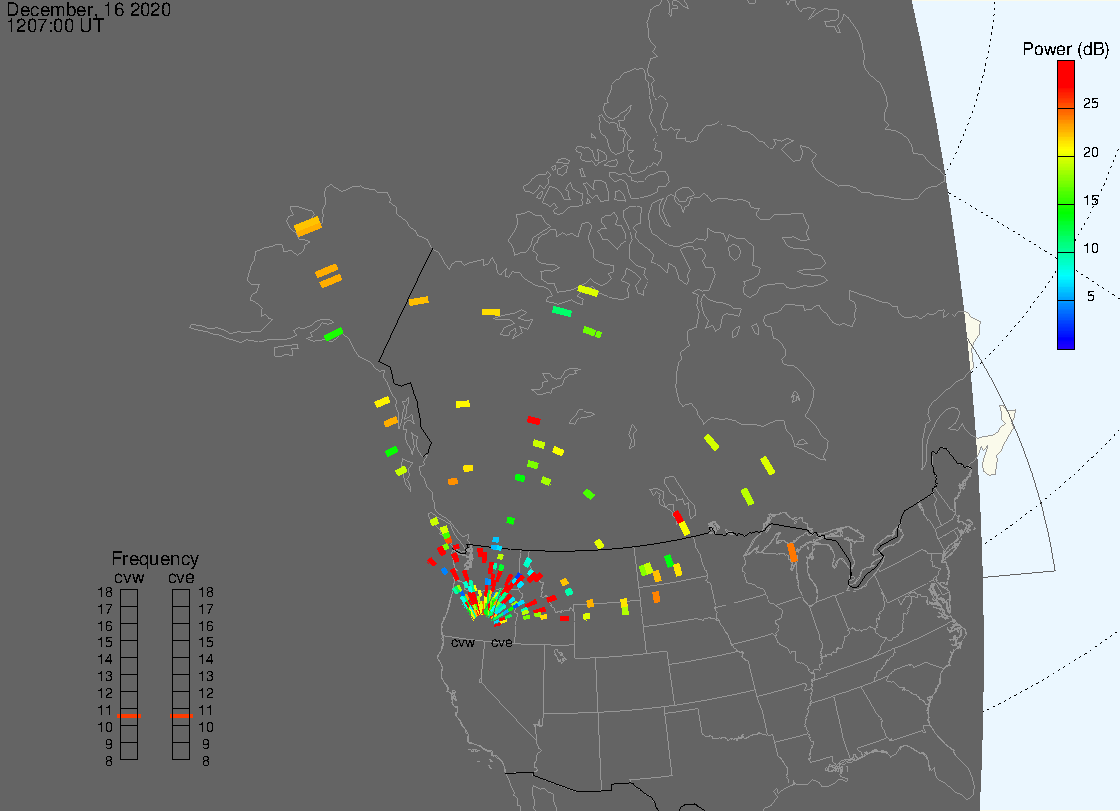
Task: Click the 11 label right of cve scale
Action: pyautogui.click(x=206, y=710)
